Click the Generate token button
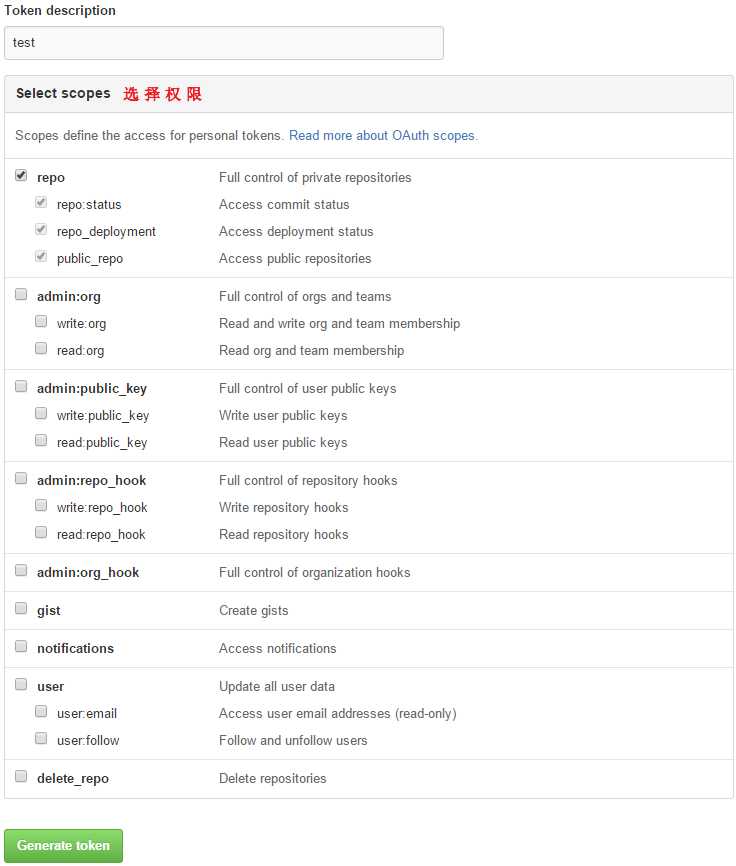This screenshot has height=866, width=736. (63, 846)
